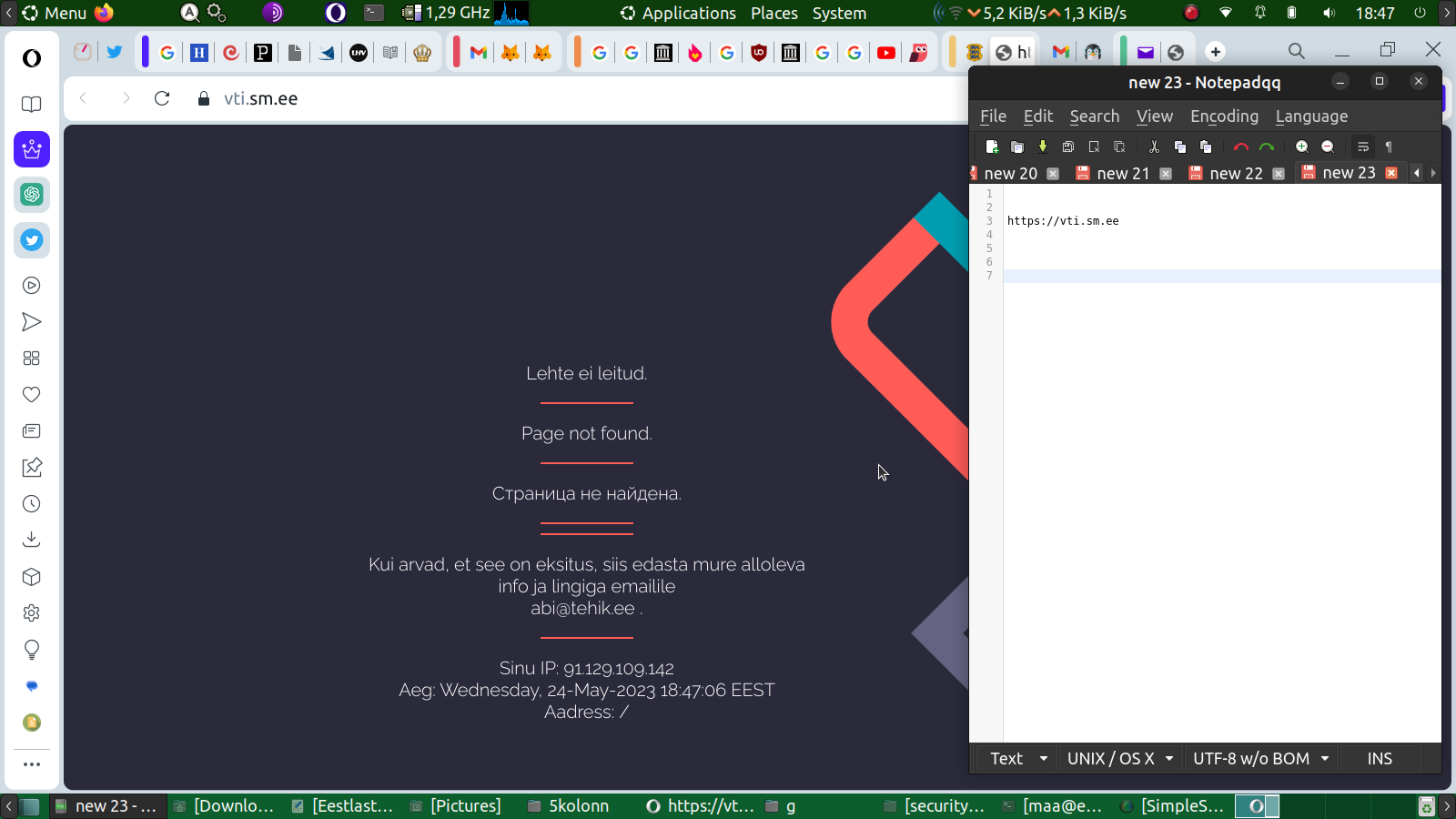Click the 18:47 clock in top panel
1456x819 pixels.
tap(1375, 13)
